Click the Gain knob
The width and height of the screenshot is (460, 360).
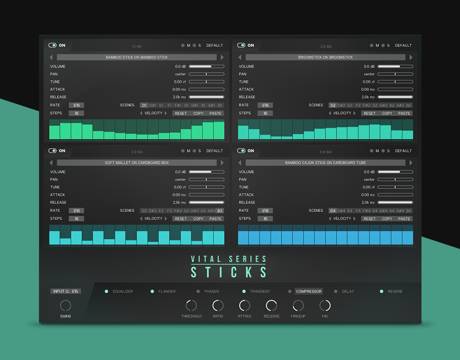(x=65, y=305)
